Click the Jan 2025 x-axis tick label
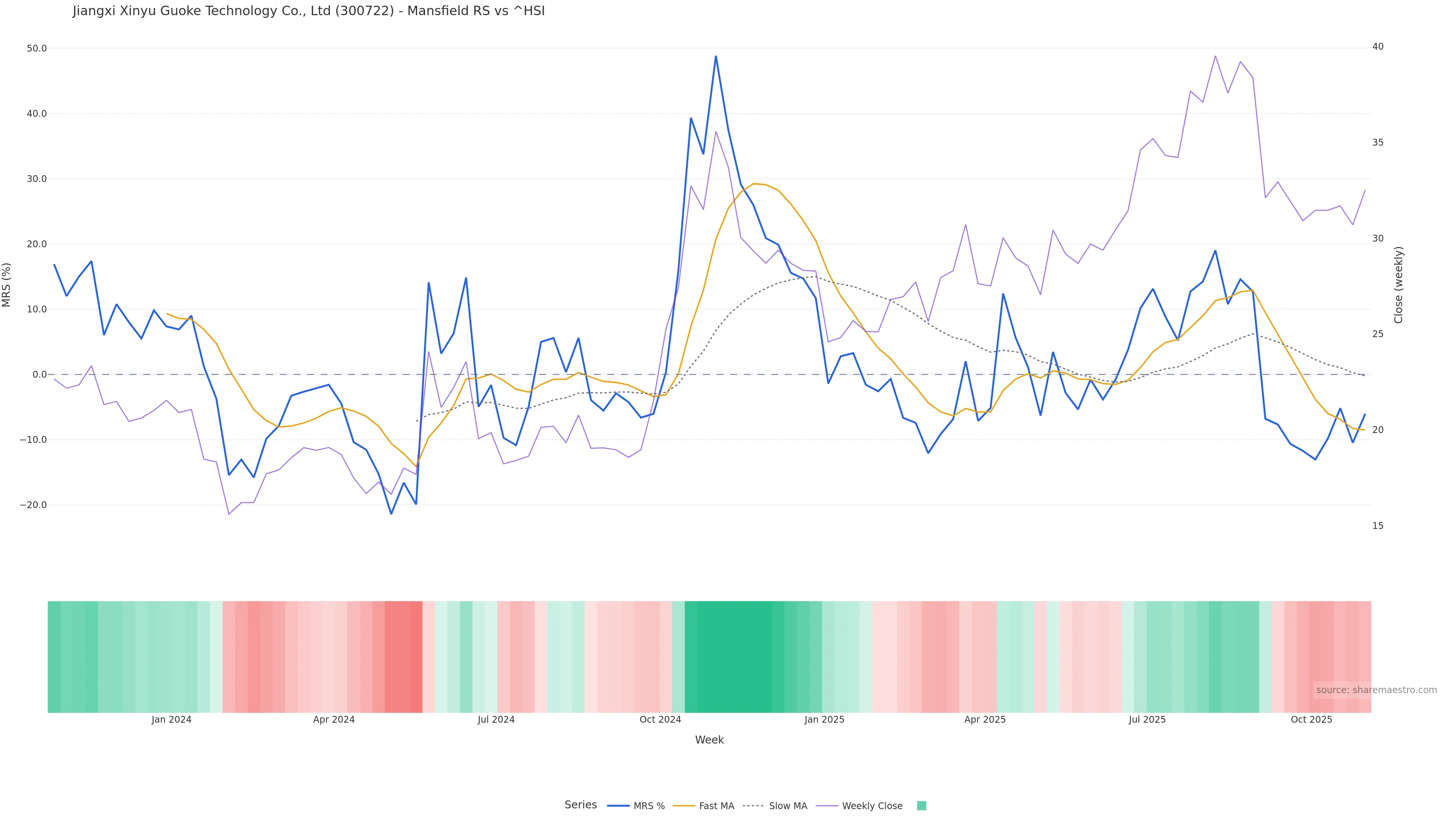This screenshot has width=1456, height=819. [824, 720]
